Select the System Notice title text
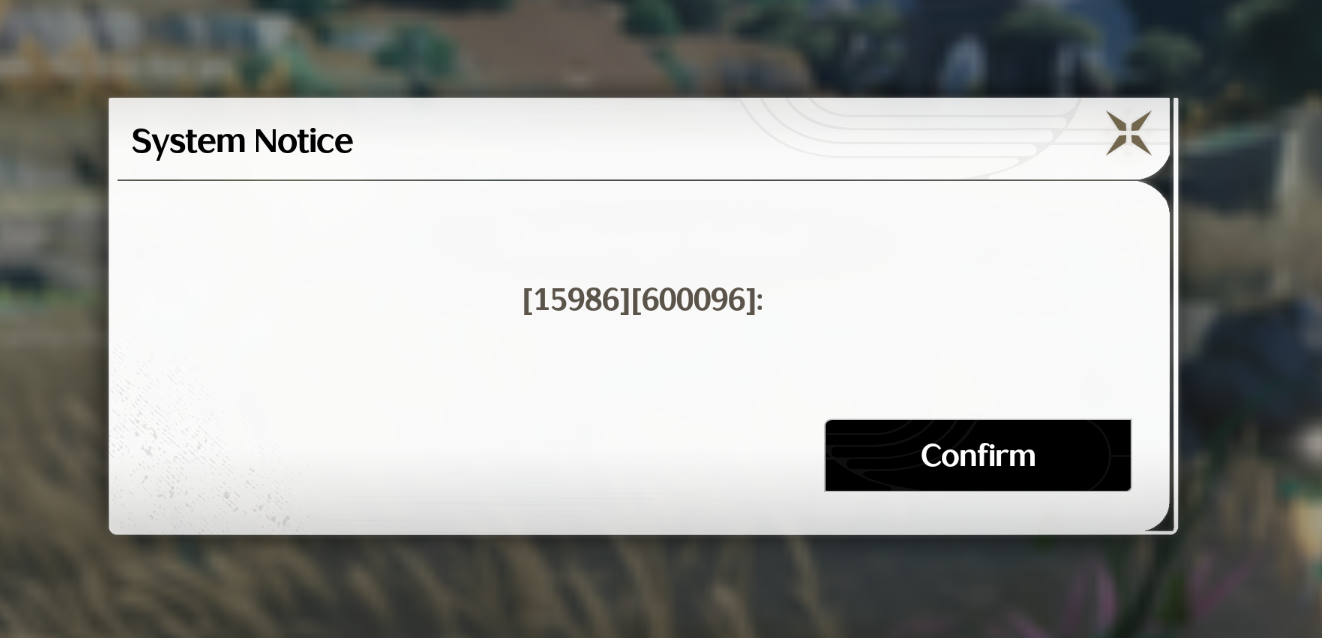The height and width of the screenshot is (638, 1322). [x=242, y=141]
